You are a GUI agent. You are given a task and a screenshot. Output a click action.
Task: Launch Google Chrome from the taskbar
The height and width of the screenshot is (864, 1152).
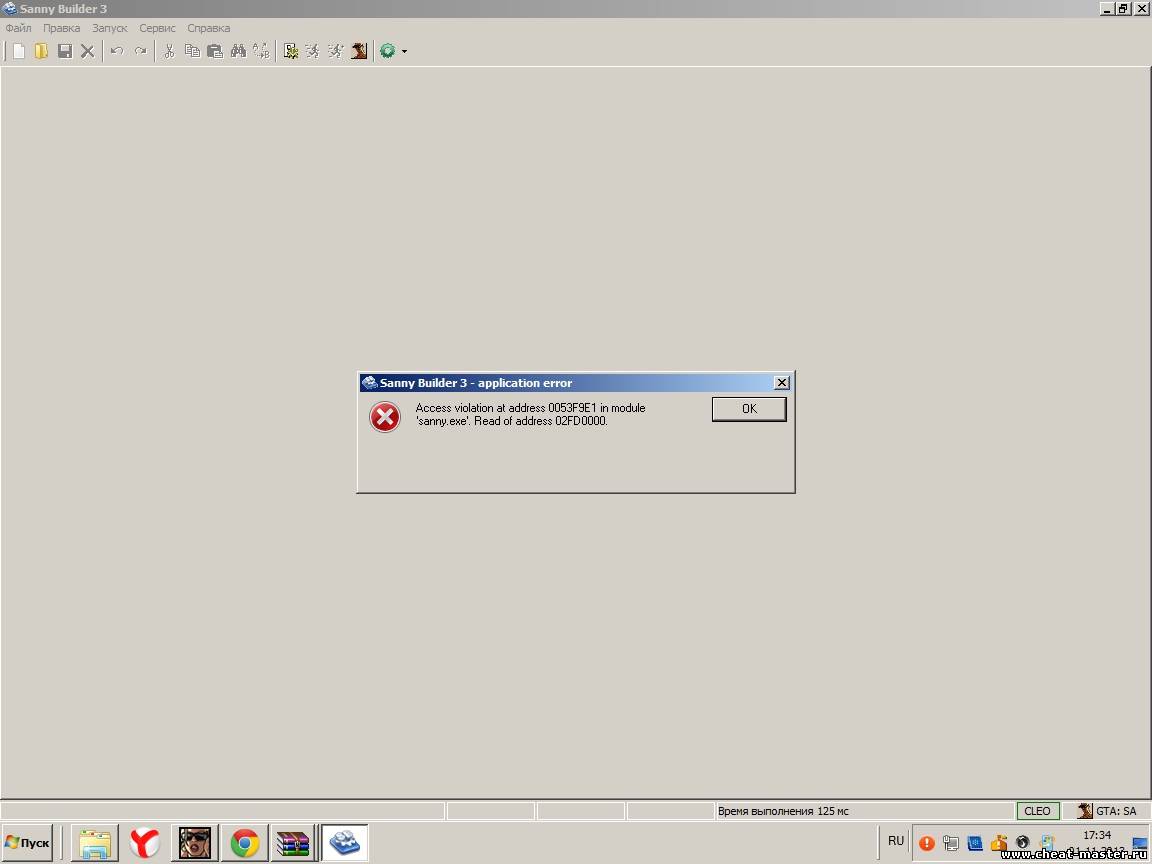pyautogui.click(x=245, y=843)
